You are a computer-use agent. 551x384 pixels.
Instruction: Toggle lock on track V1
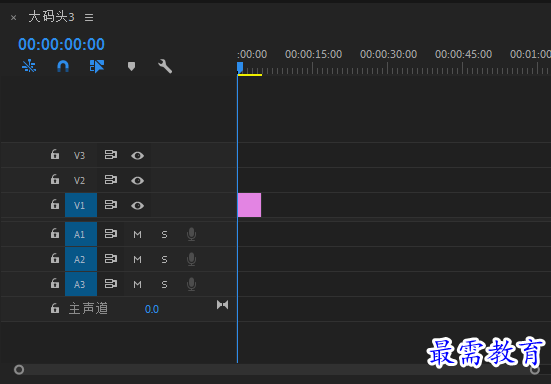(55, 204)
